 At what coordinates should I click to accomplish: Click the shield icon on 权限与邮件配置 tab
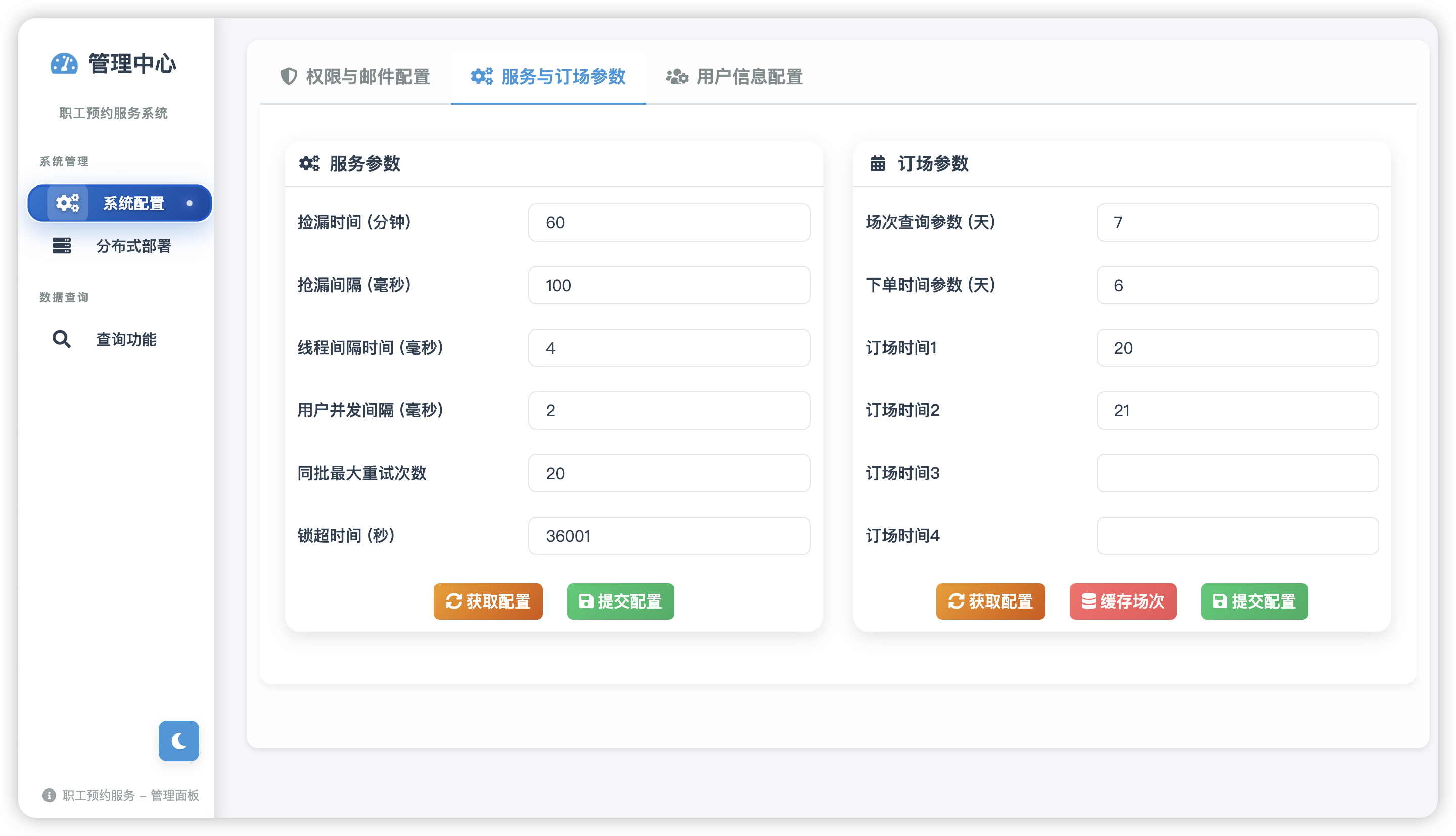(x=289, y=76)
